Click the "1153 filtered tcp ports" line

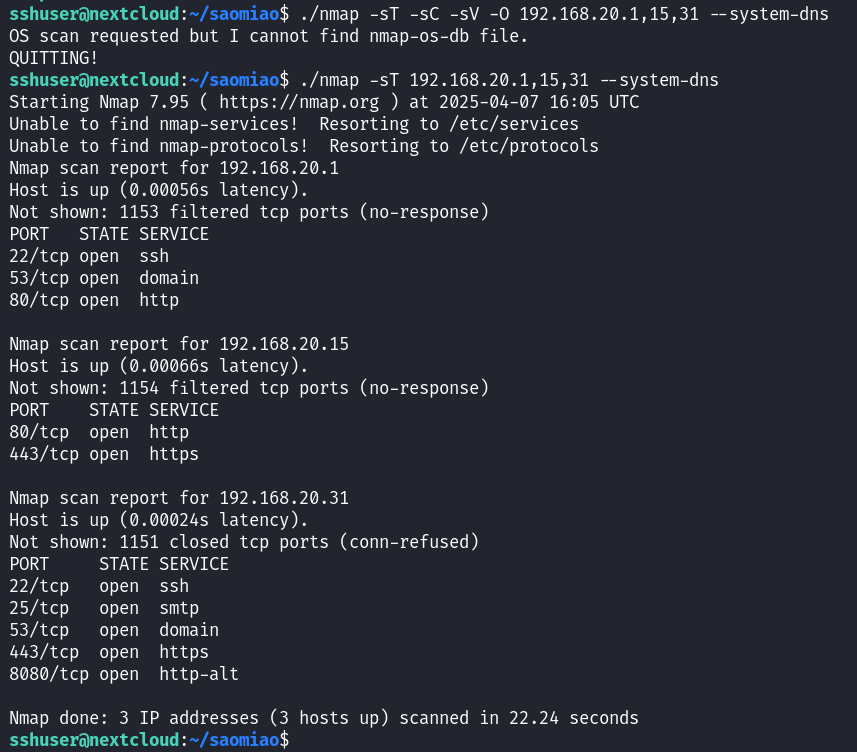click(249, 212)
